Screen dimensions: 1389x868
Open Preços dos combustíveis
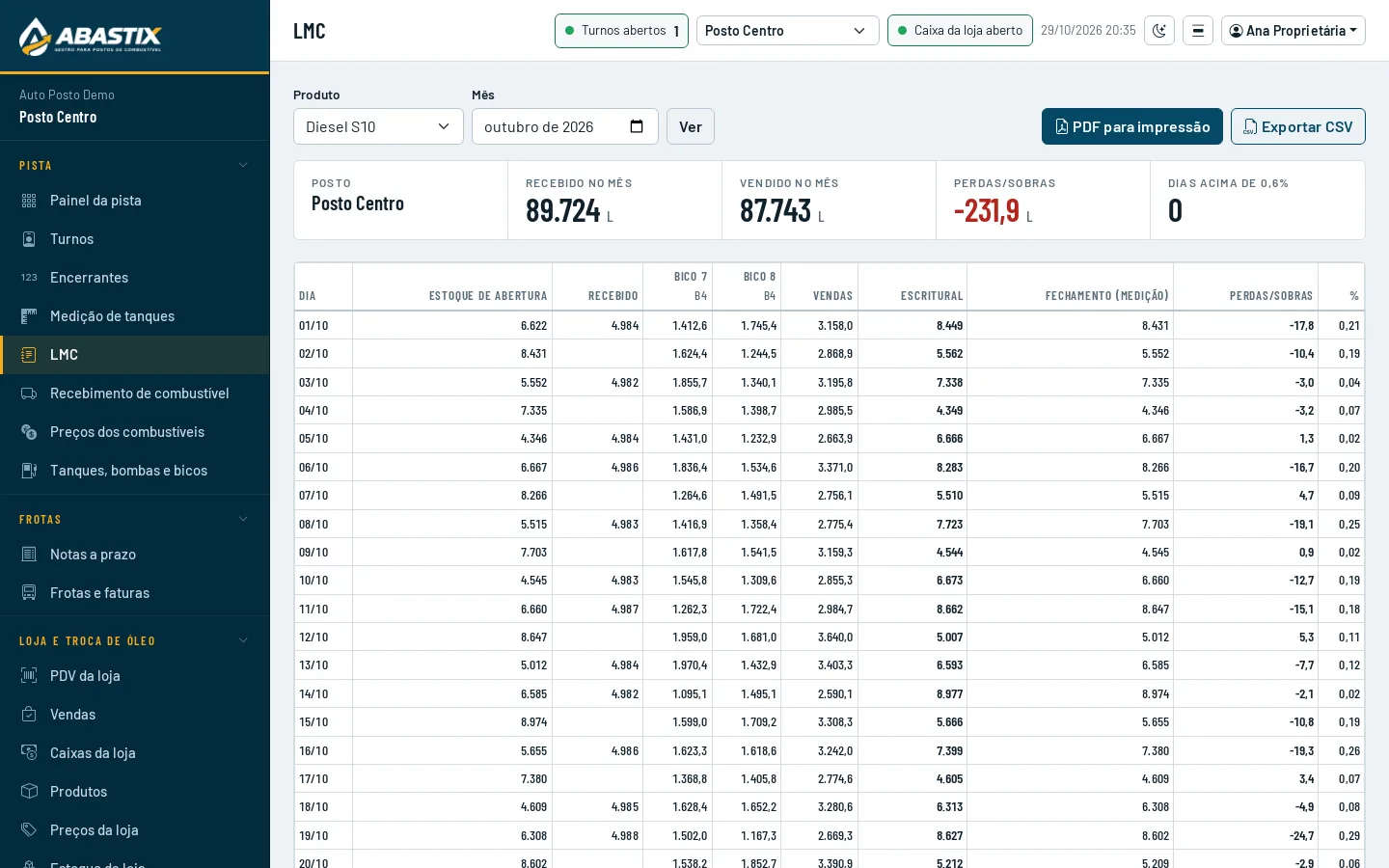(135, 432)
